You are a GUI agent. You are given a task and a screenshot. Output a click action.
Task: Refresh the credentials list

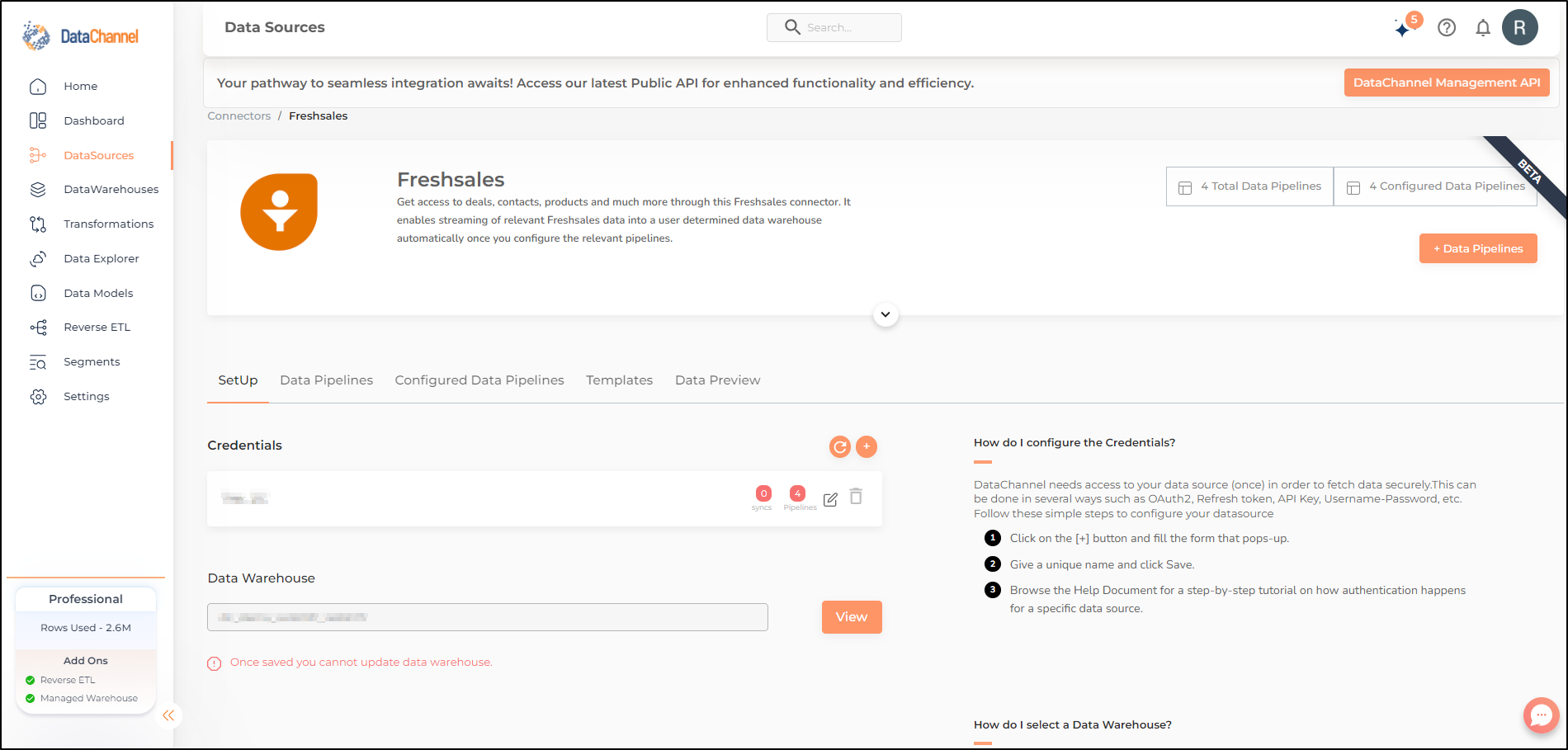pyautogui.click(x=840, y=446)
